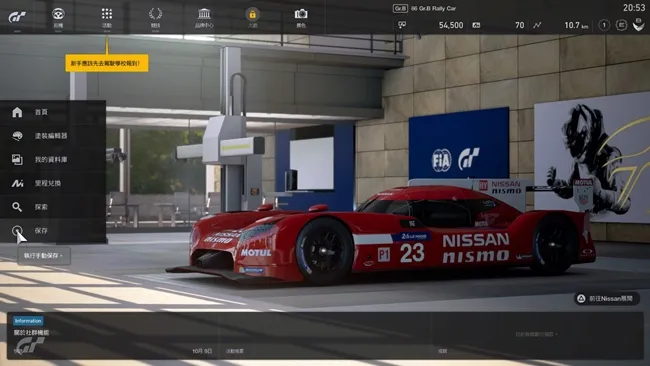Viewport: 650px width, 366px height.
Task: Click the credits icon beside 54,500
Action: [402, 25]
